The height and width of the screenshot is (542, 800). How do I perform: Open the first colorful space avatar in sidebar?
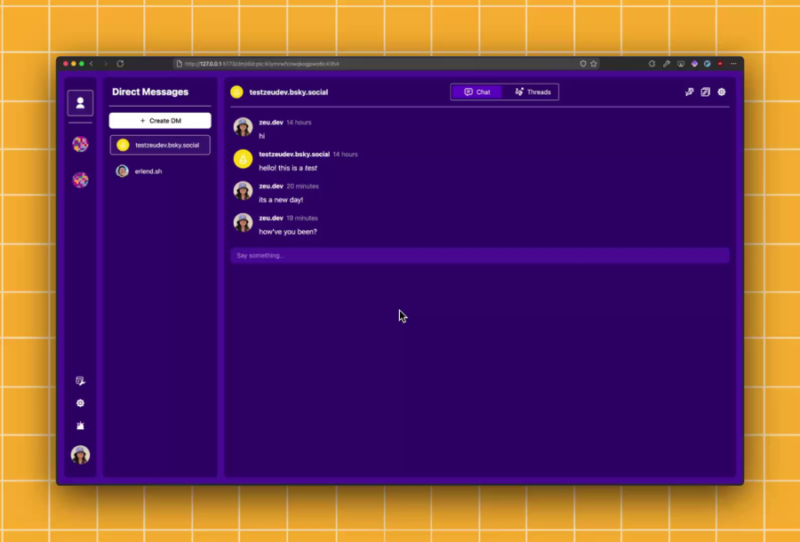tap(80, 144)
